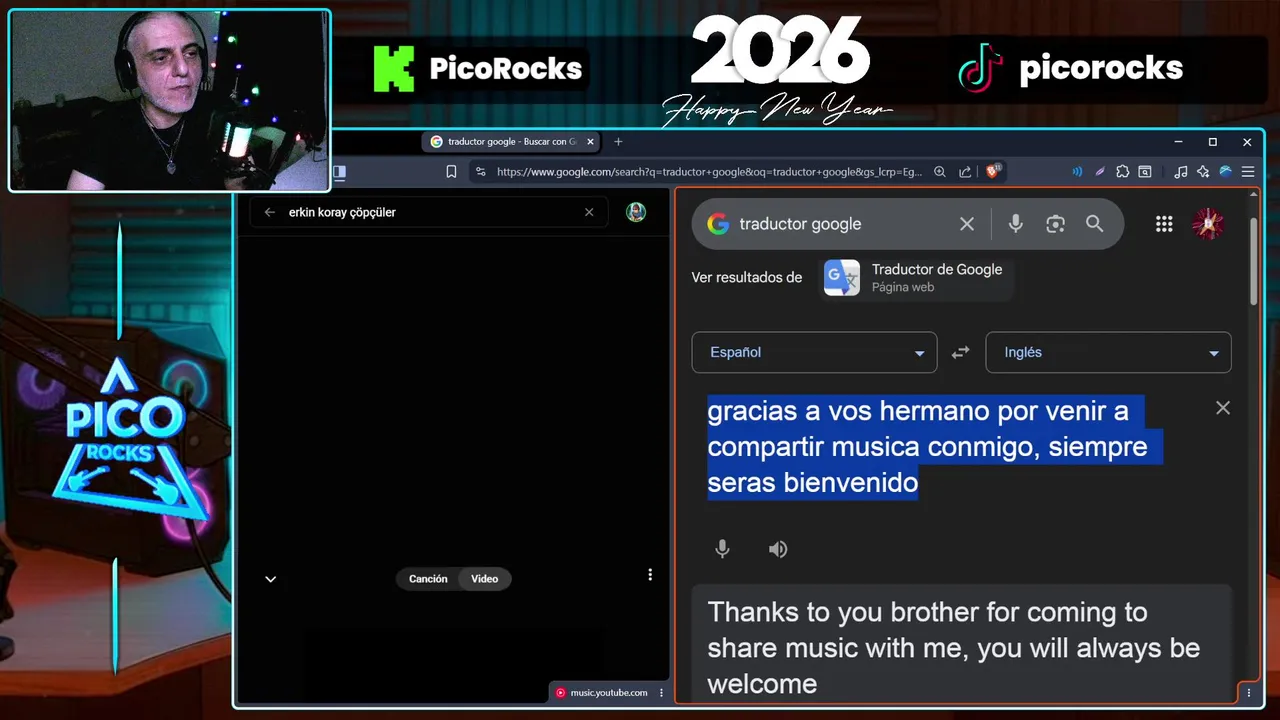Open the Traductor de Google result link
Image resolution: width=1280 pixels, height=720 pixels.
click(937, 269)
